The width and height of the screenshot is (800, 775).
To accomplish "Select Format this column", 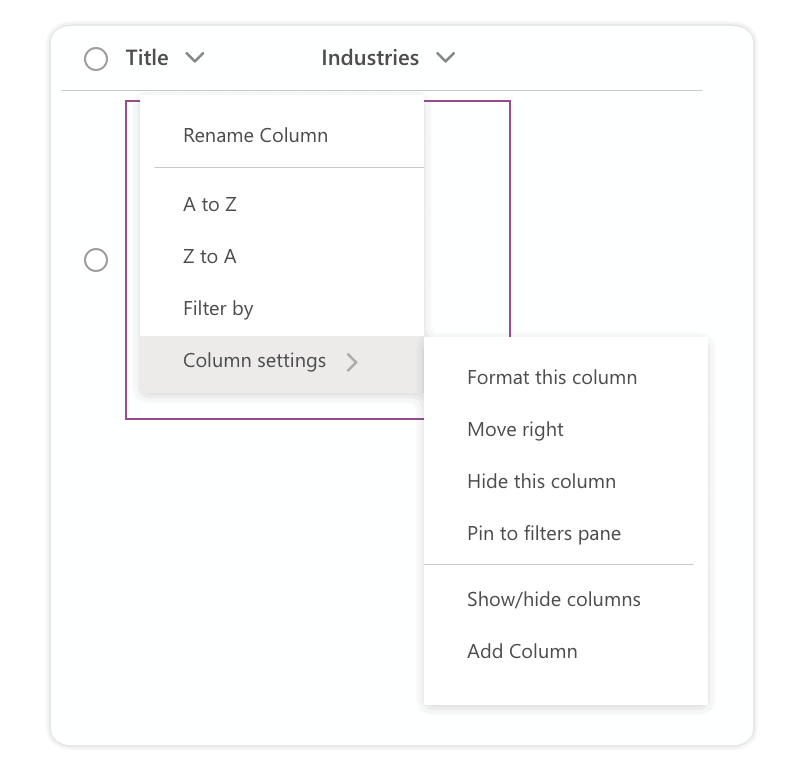I will (x=551, y=377).
